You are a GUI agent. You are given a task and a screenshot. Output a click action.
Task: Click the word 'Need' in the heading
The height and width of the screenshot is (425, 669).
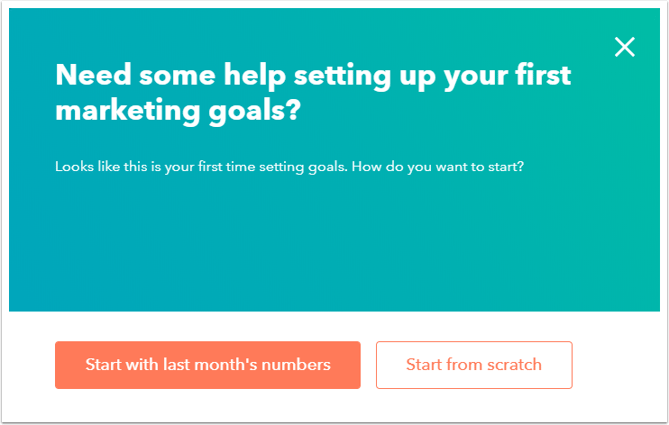[88, 75]
